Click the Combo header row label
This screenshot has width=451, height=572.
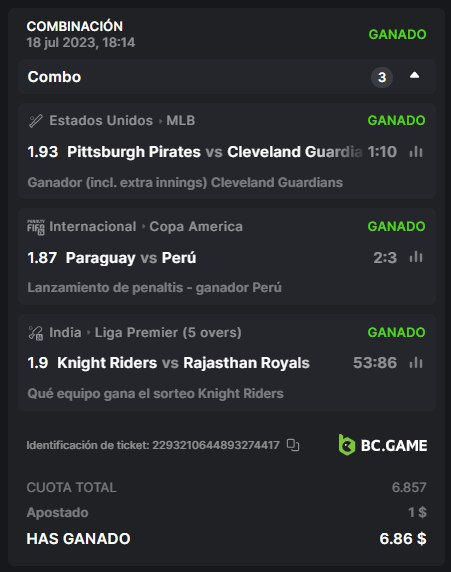54,77
